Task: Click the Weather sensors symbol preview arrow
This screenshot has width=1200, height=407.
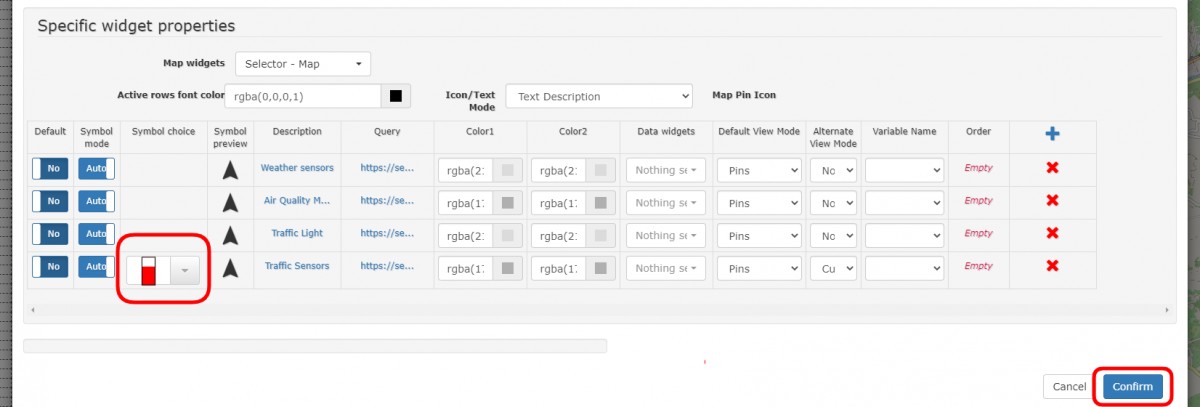Action: tap(230, 169)
